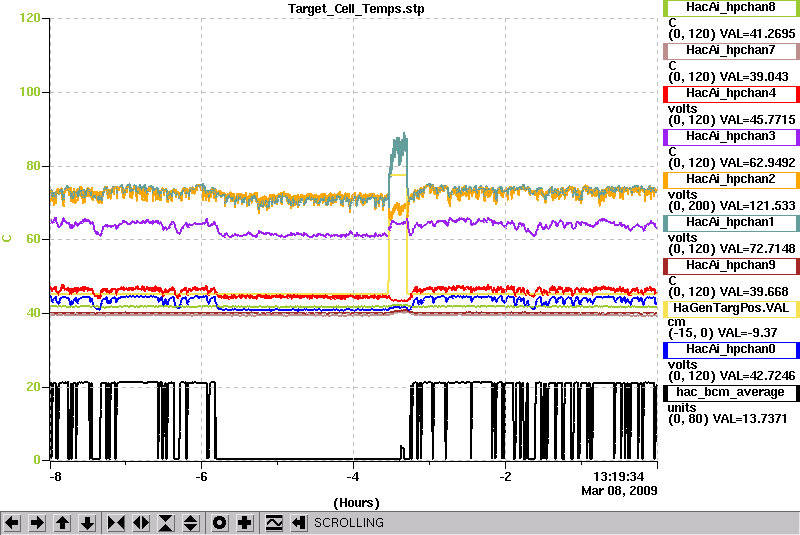Click the VAL=-9.37 readout text
Screen dimensions: 800x535
coord(747,334)
